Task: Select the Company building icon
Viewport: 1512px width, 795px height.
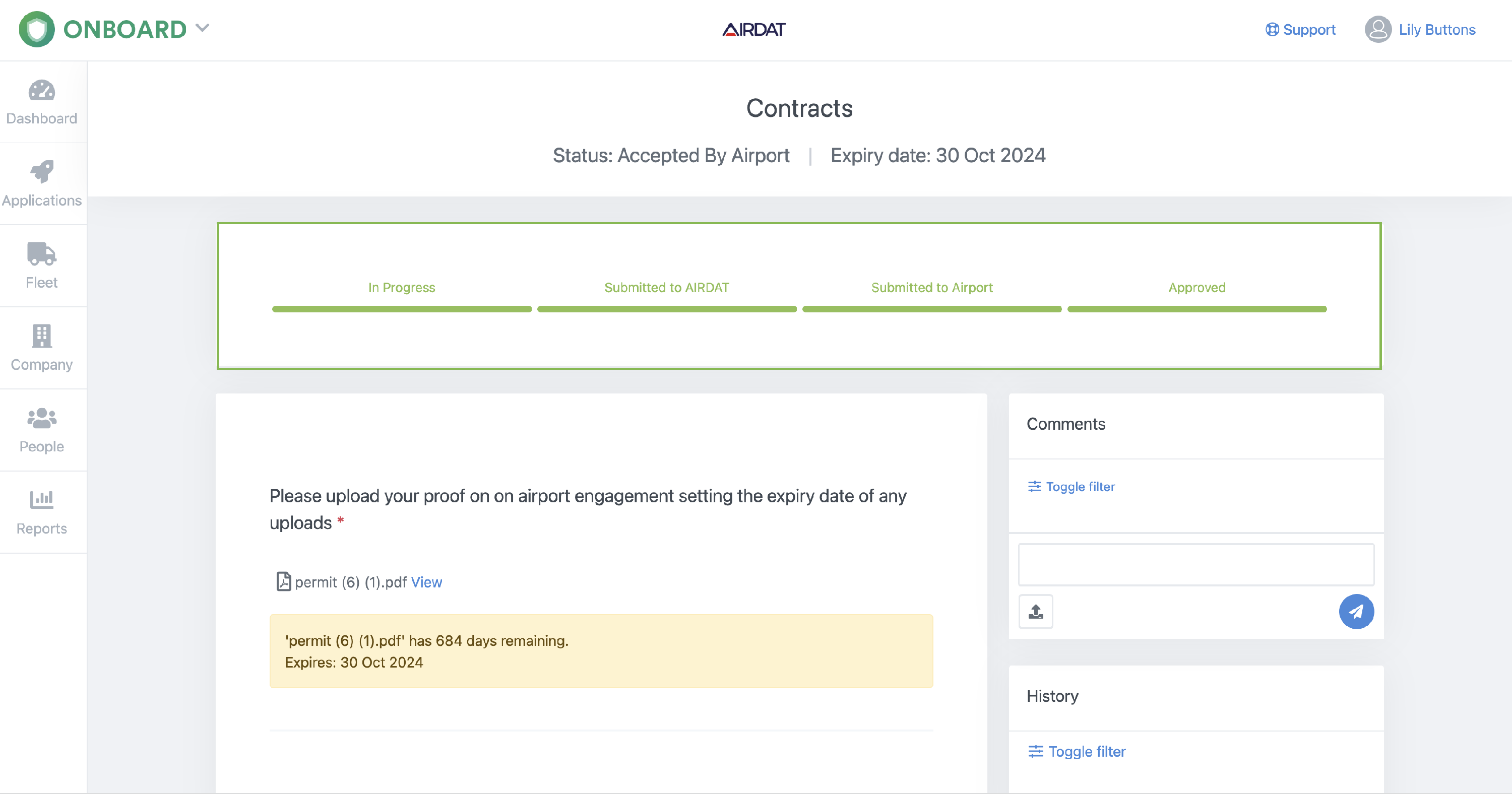Action: coord(42,336)
